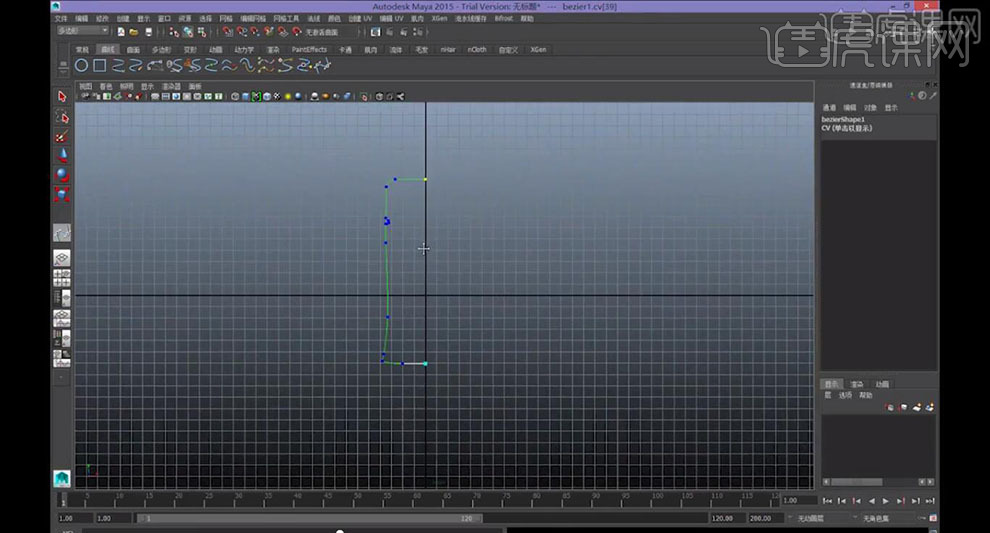Activate the Paint selection tool

(x=62, y=136)
